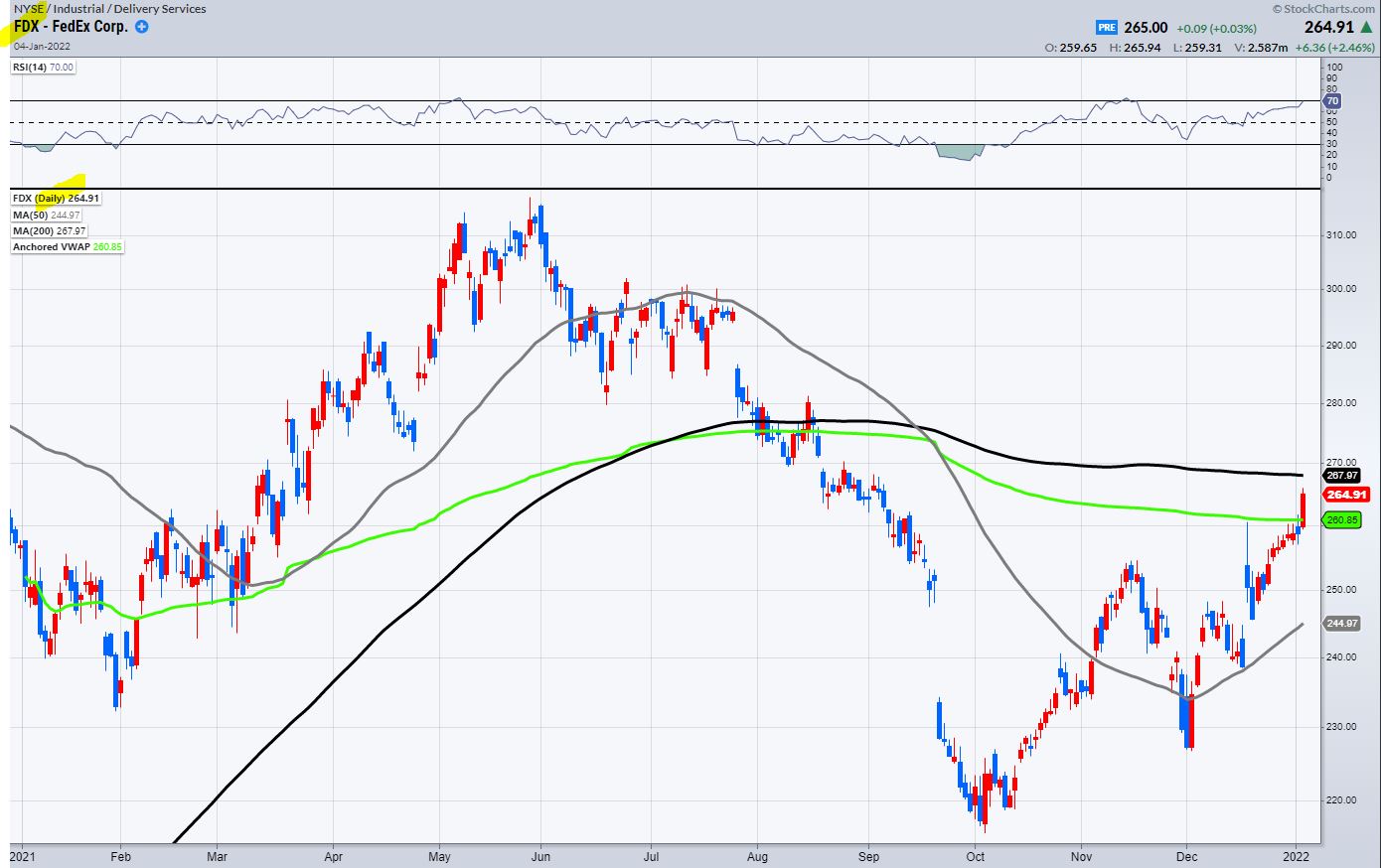Click the 300.00 price axis label

[x=1342, y=289]
